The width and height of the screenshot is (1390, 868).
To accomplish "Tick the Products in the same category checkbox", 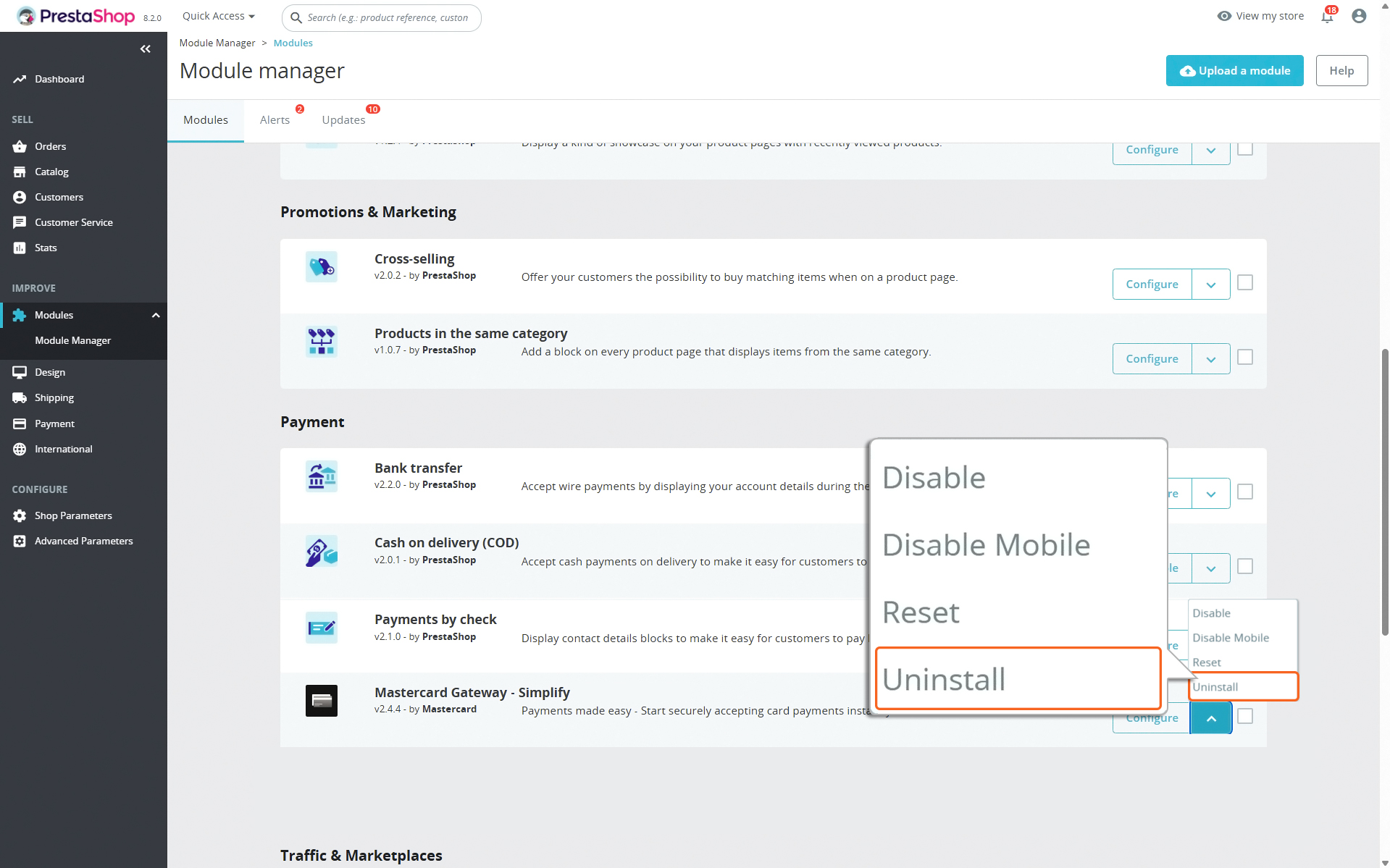I will point(1245,357).
